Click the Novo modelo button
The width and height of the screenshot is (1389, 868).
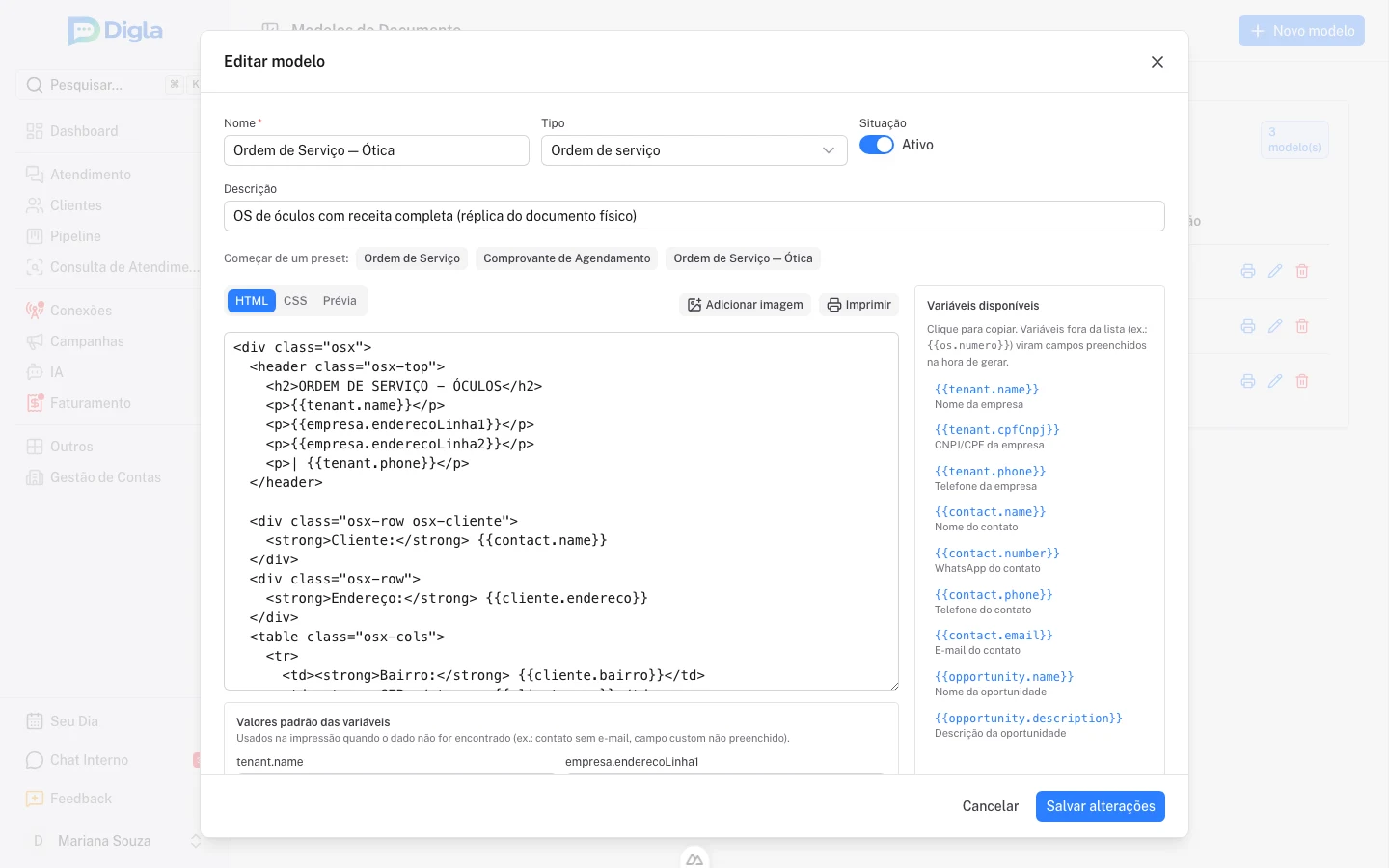[1301, 31]
